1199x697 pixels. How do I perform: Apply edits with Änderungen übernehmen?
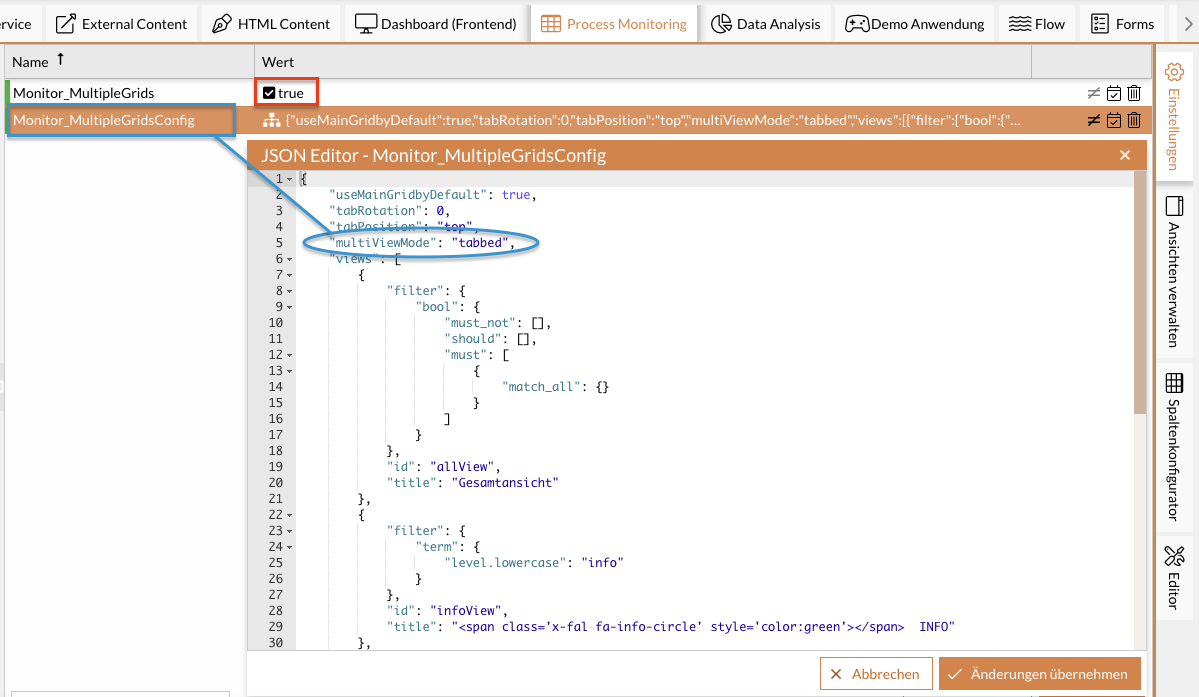pyautogui.click(x=1039, y=673)
